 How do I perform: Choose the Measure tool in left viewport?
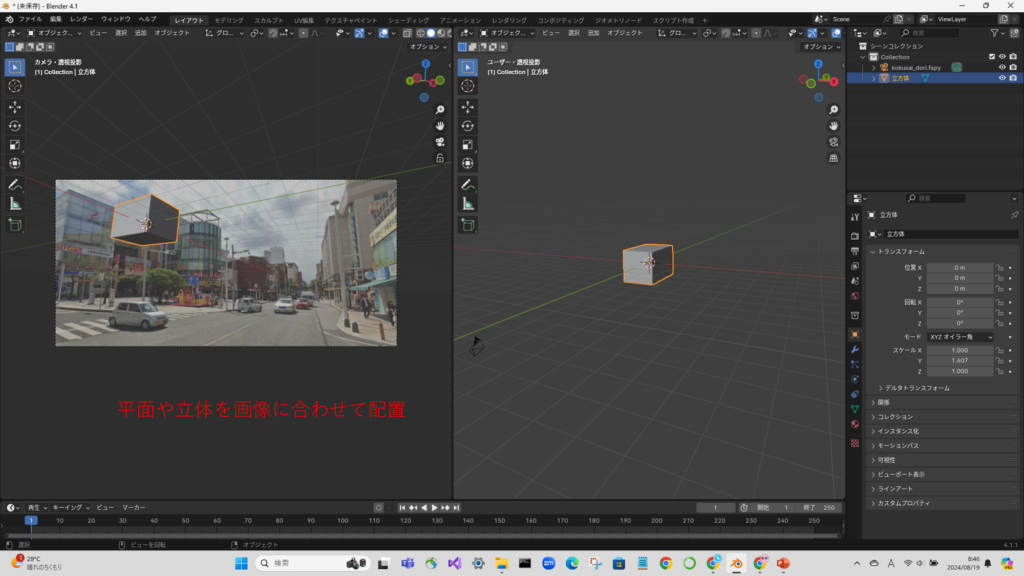pos(15,204)
